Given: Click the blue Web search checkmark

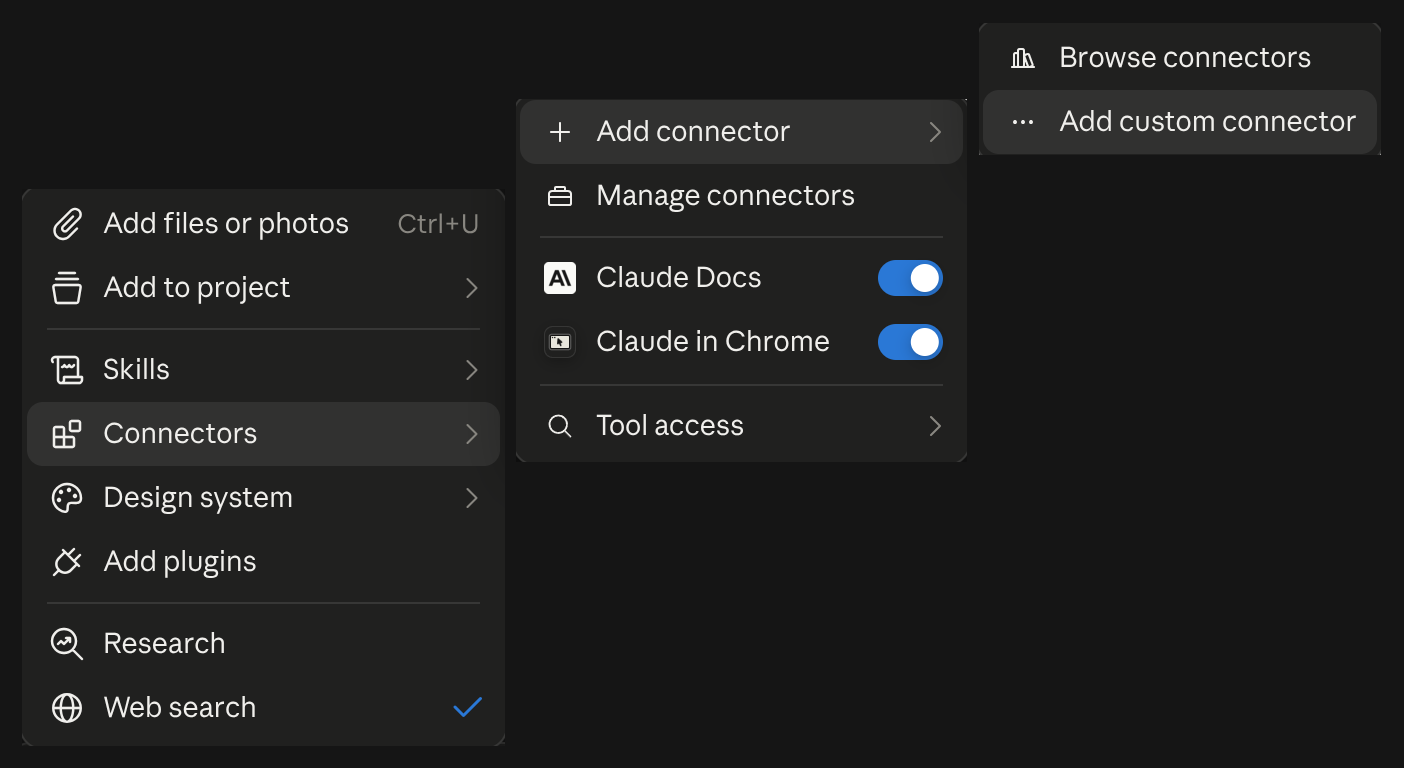Looking at the screenshot, I should pyautogui.click(x=467, y=708).
